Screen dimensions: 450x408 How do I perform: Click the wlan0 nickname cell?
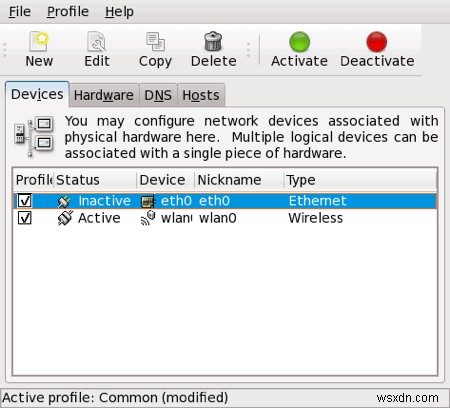[218, 218]
